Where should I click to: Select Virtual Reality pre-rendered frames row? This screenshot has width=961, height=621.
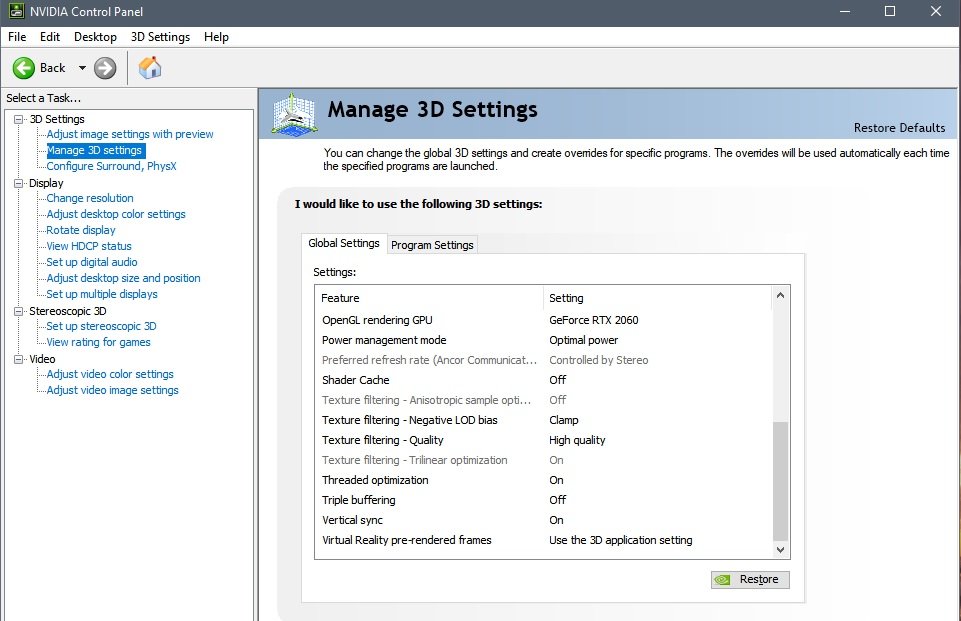coord(544,540)
